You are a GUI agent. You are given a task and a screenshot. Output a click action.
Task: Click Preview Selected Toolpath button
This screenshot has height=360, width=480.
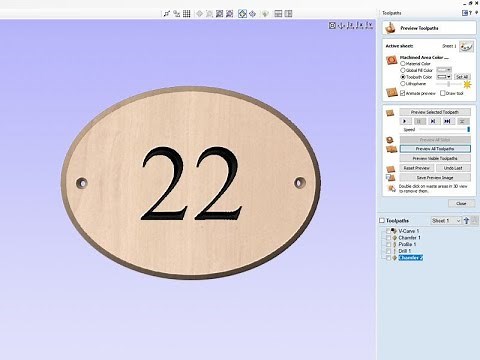click(435, 112)
